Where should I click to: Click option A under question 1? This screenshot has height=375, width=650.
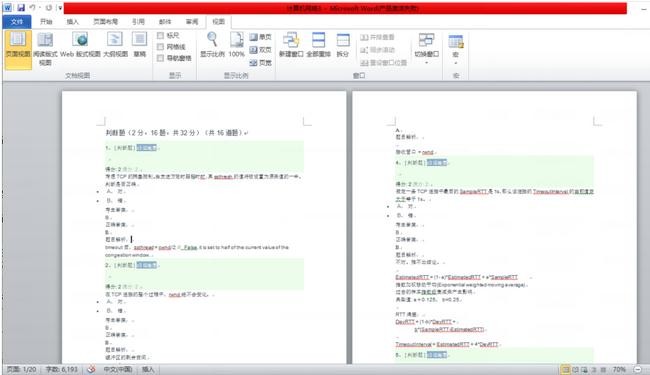[x=116, y=191]
